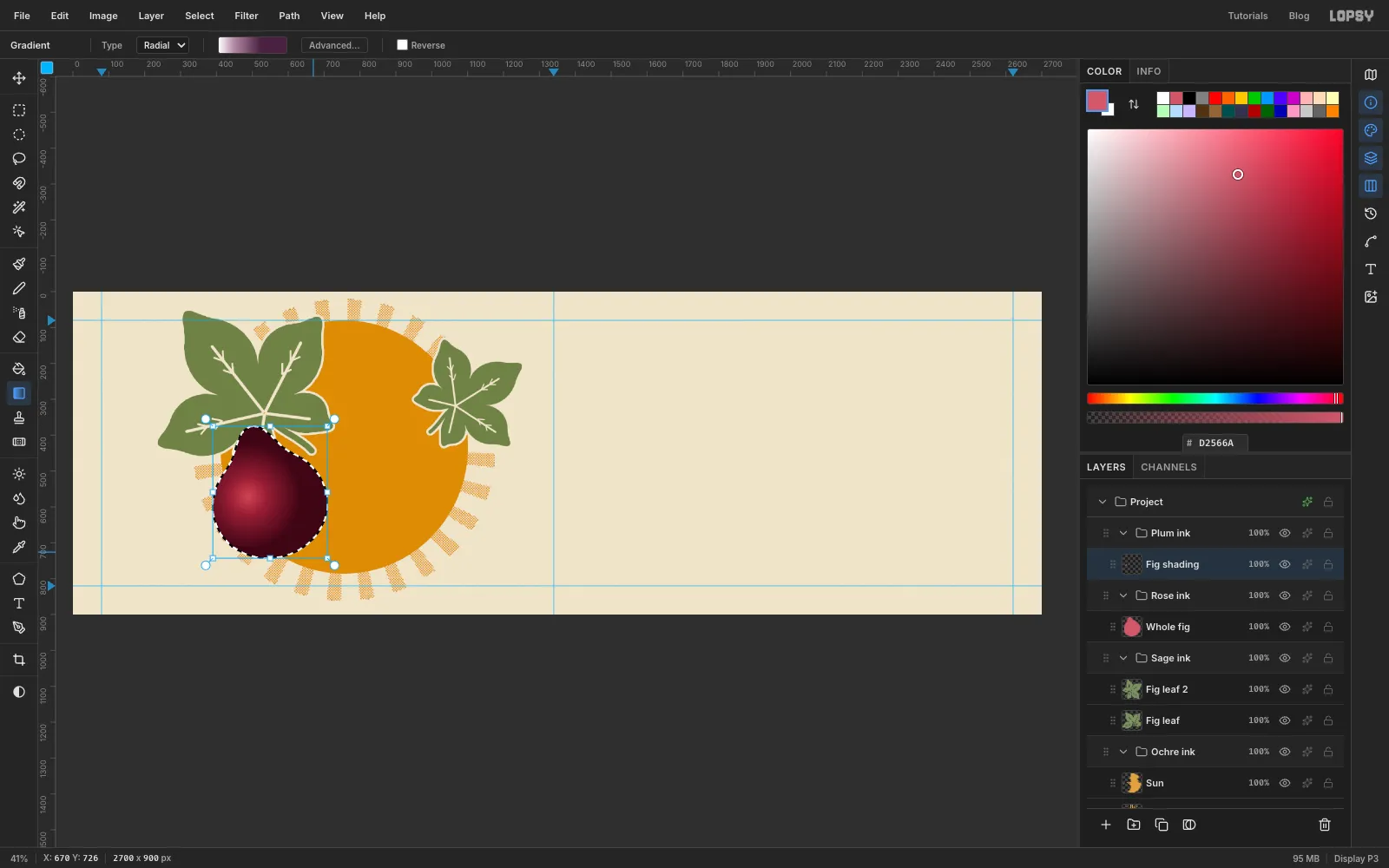This screenshot has height=868, width=1389.
Task: Click the hex color input field
Action: click(1215, 443)
